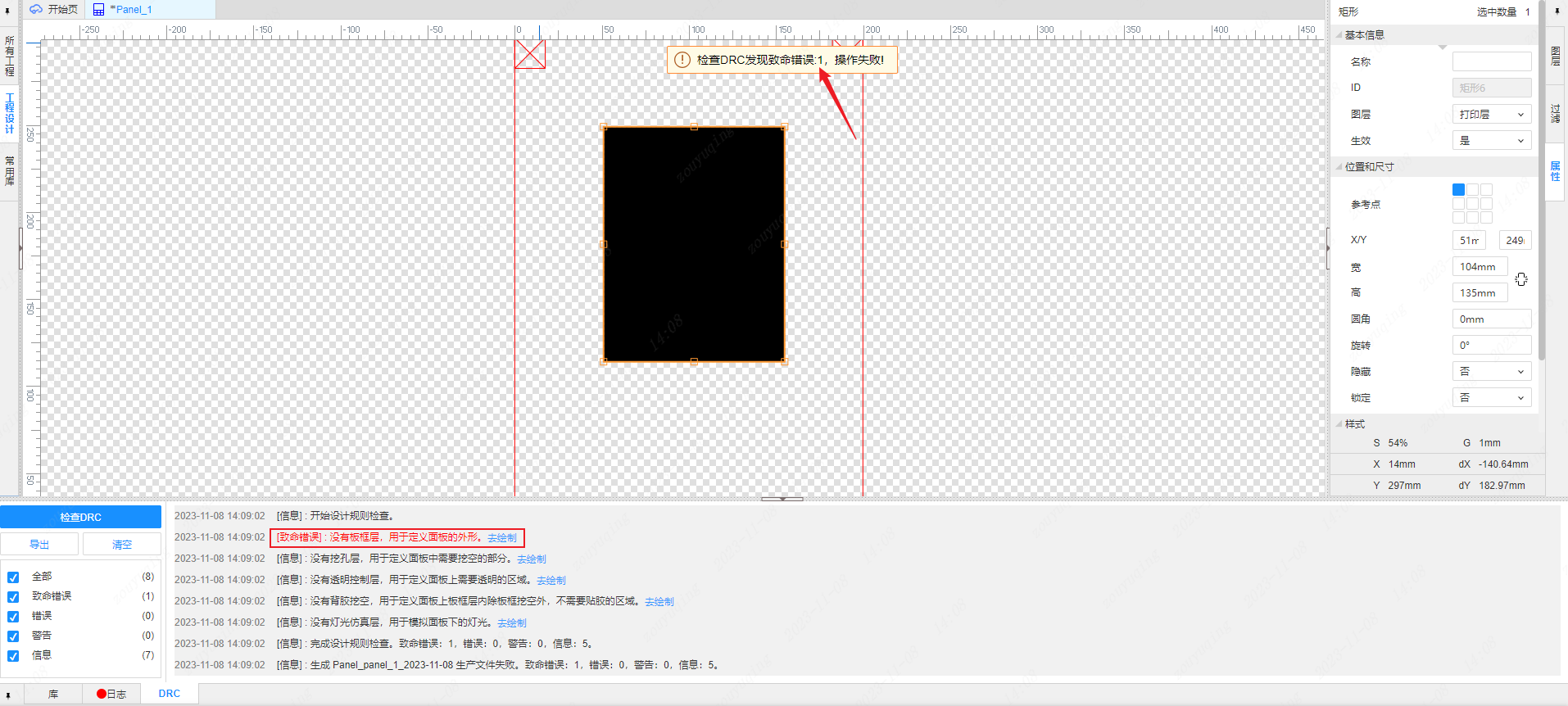Click the 圆角 field showing 0mm
The image size is (1568, 706).
coord(1492,319)
